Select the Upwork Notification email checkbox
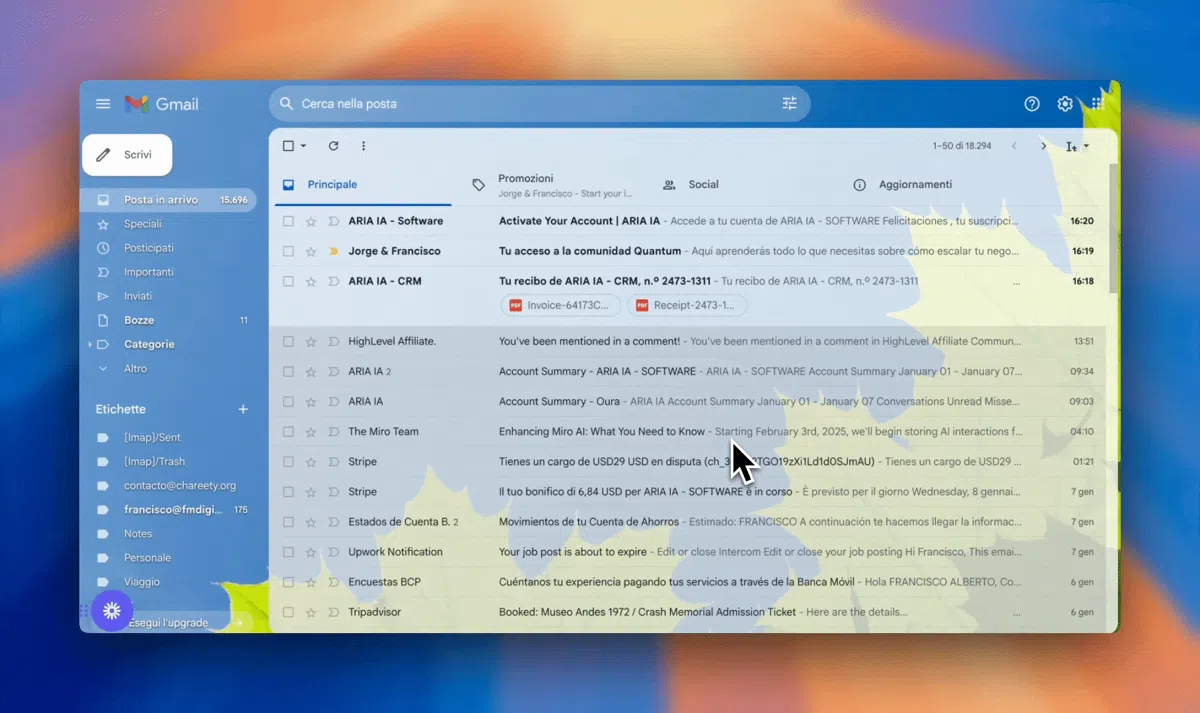The height and width of the screenshot is (713, 1200). pos(288,552)
